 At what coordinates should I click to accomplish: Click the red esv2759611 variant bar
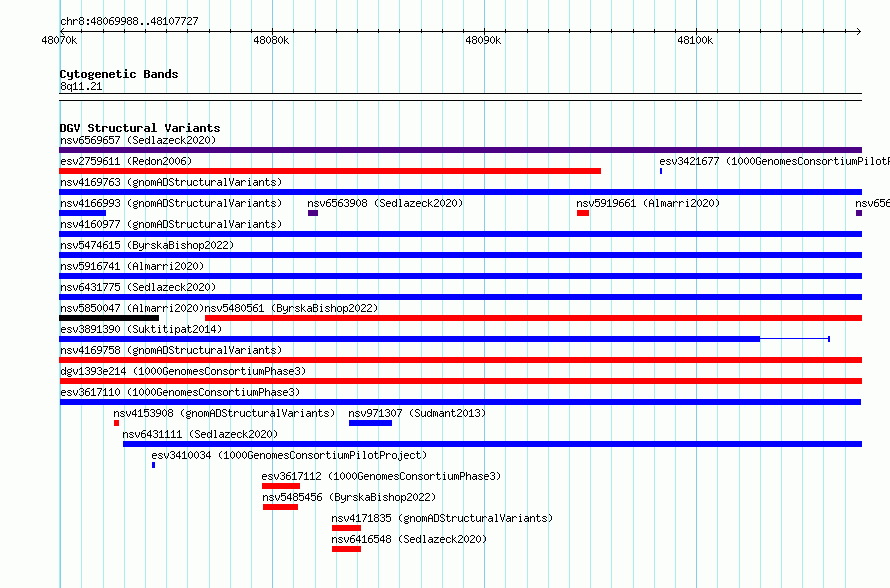[330, 171]
